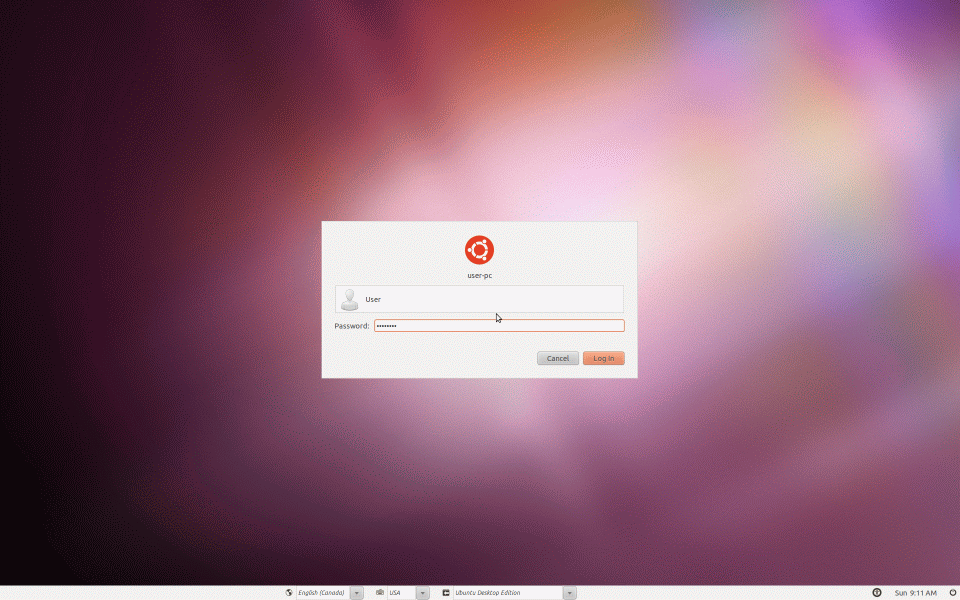Viewport: 960px width, 600px height.
Task: Click the User account avatar icon
Action: tap(349, 298)
